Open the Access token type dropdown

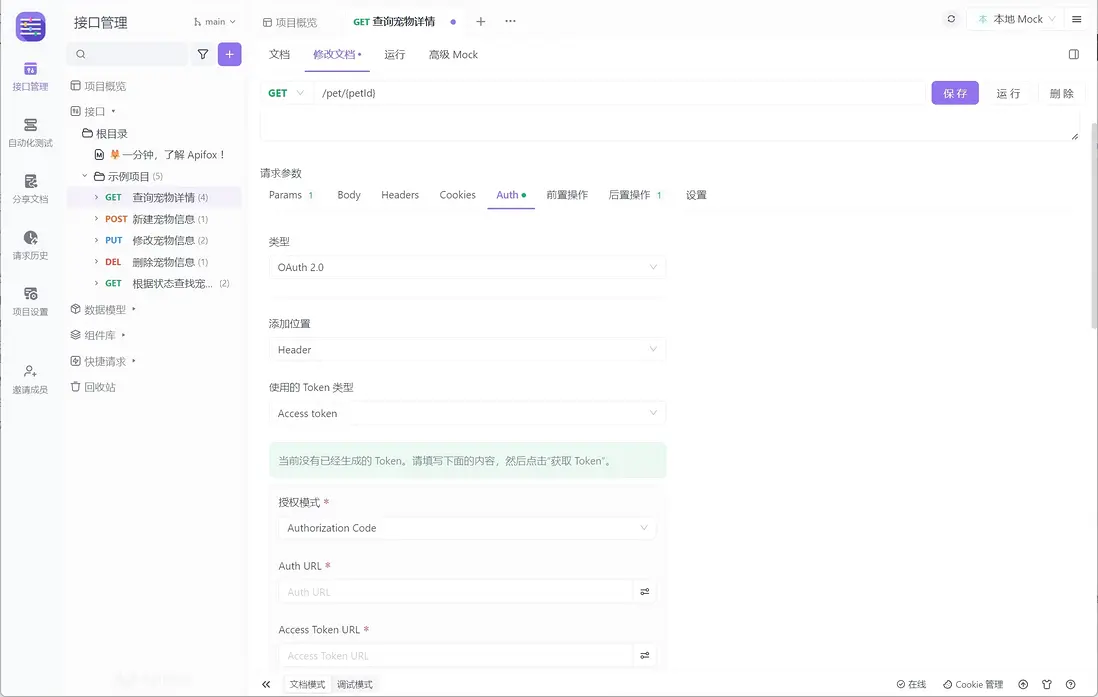[467, 413]
